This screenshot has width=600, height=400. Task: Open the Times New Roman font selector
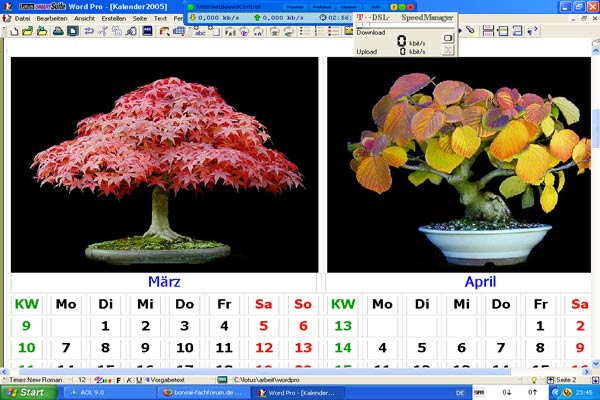[35, 380]
